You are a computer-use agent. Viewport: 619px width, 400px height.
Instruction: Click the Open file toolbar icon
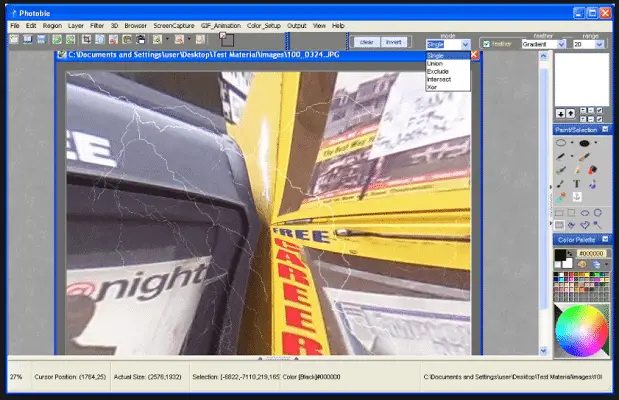point(27,39)
